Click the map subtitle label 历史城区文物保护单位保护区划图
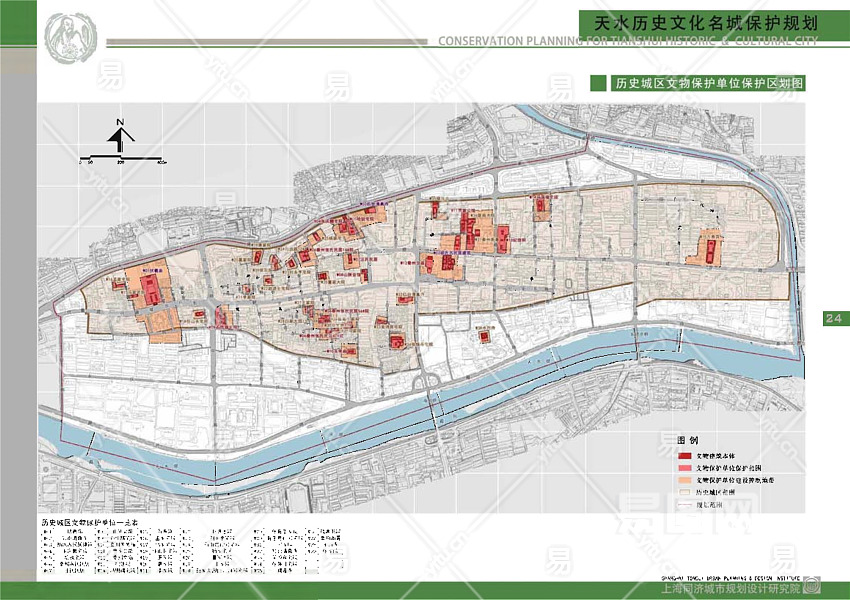This screenshot has width=850, height=600. 710,84
